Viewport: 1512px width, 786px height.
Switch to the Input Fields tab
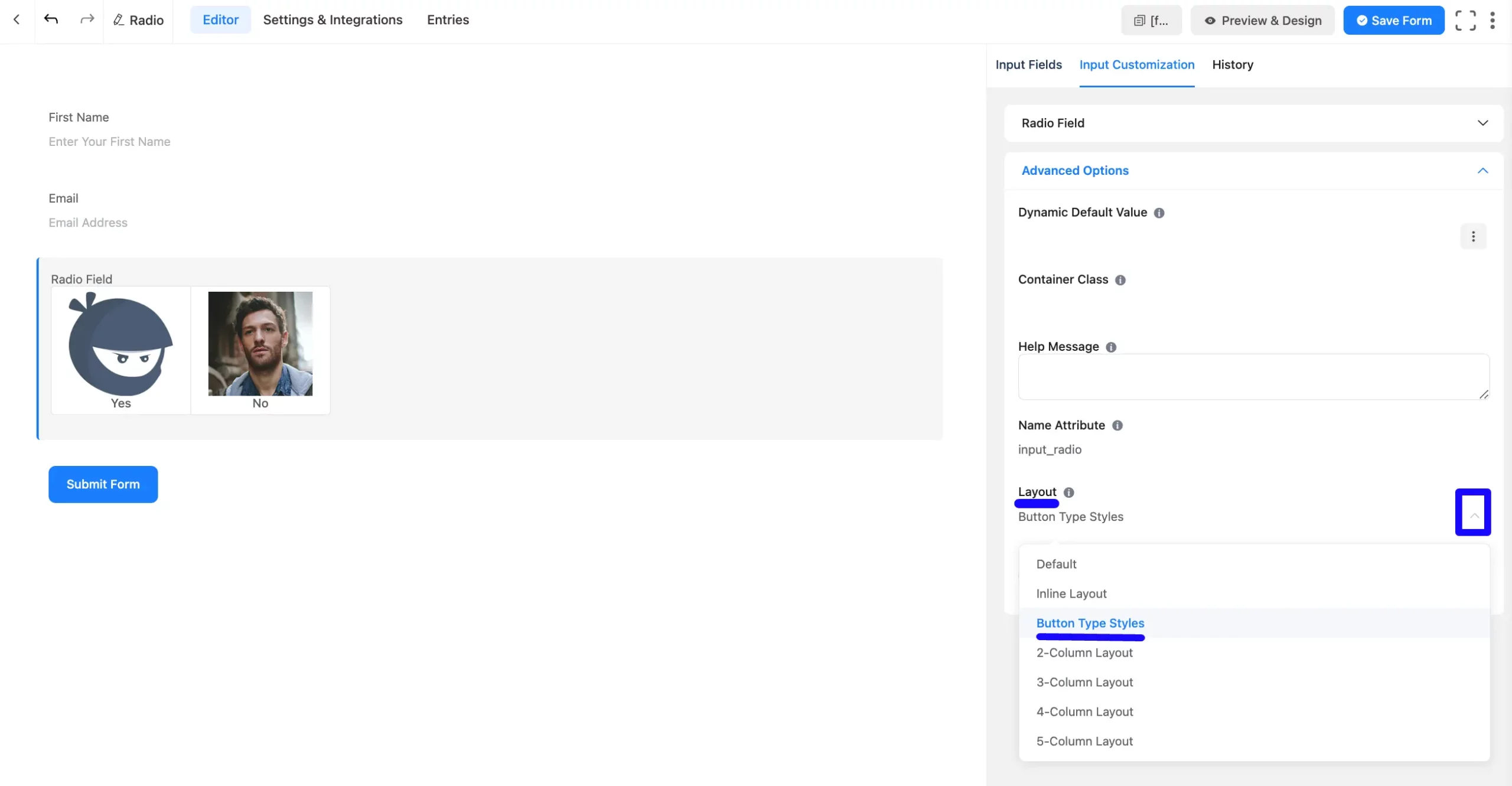click(x=1028, y=65)
